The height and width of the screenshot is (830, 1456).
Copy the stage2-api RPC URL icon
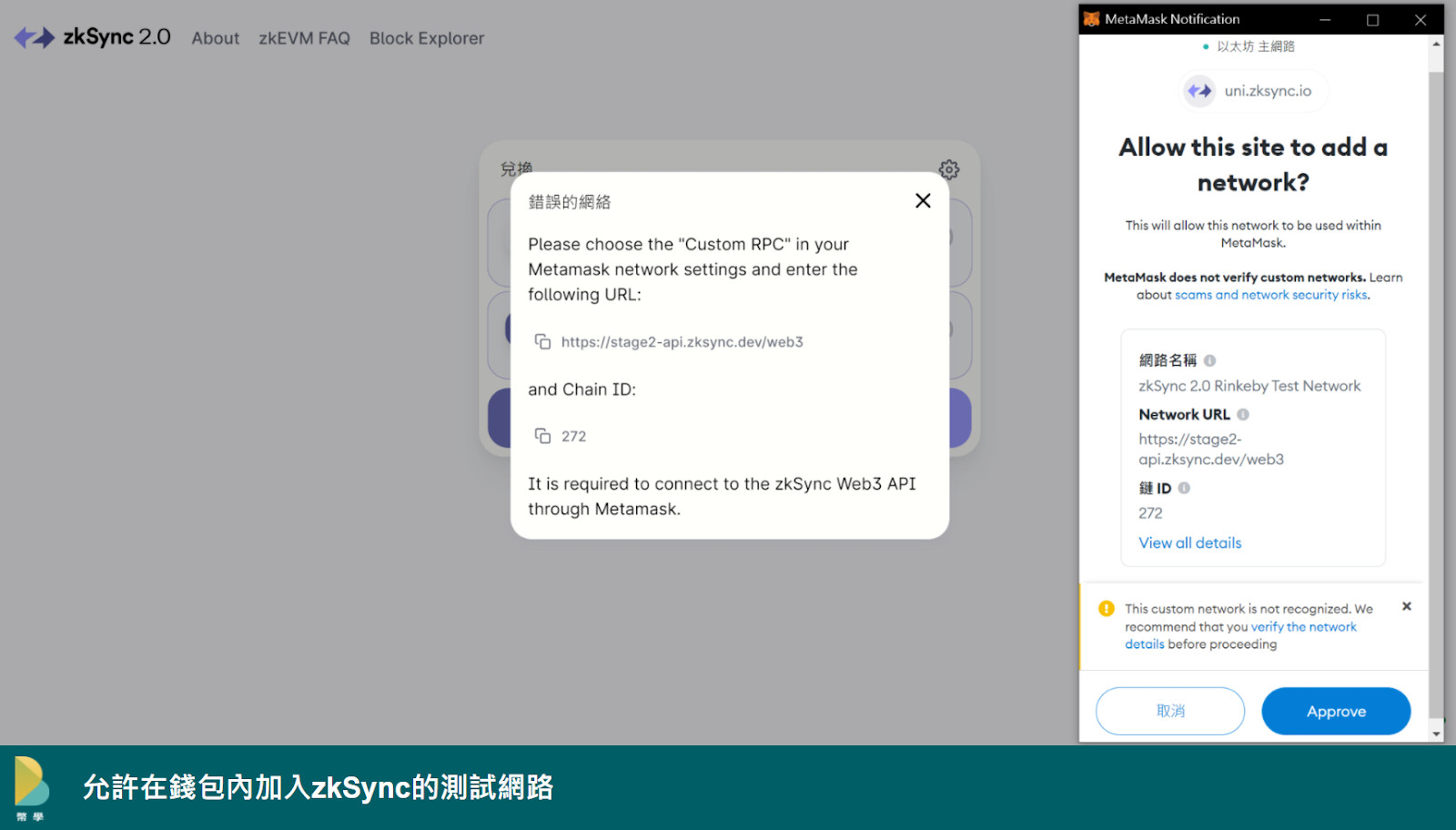(542, 341)
